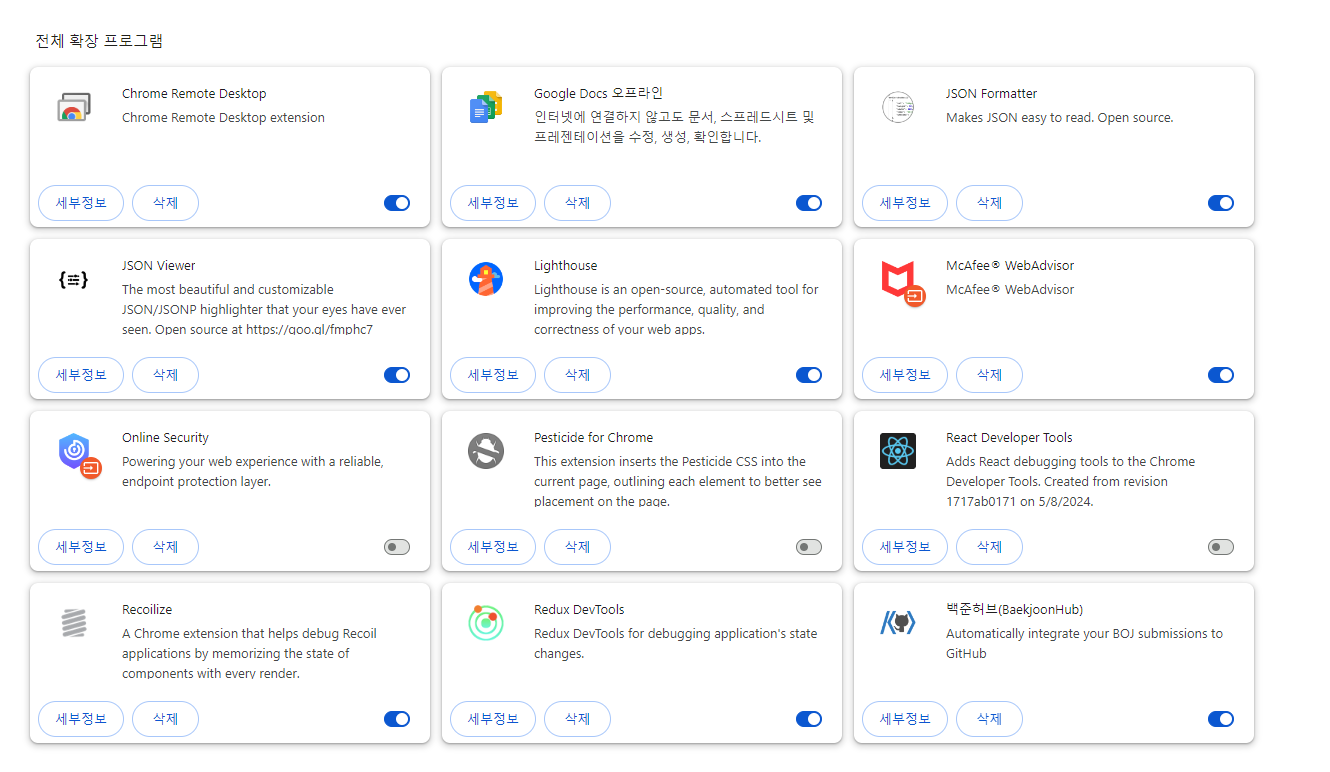The width and height of the screenshot is (1330, 772).
Task: Open Recoilize 세부정보 details
Action: tap(81, 719)
